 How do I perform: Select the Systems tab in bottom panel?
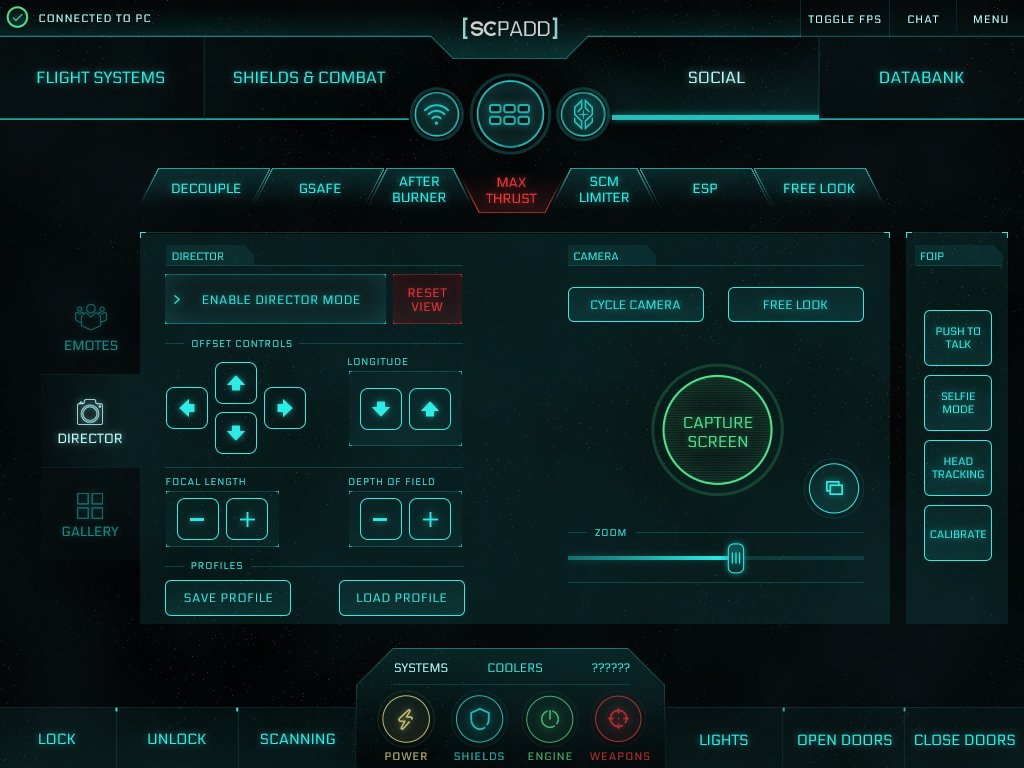(421, 667)
